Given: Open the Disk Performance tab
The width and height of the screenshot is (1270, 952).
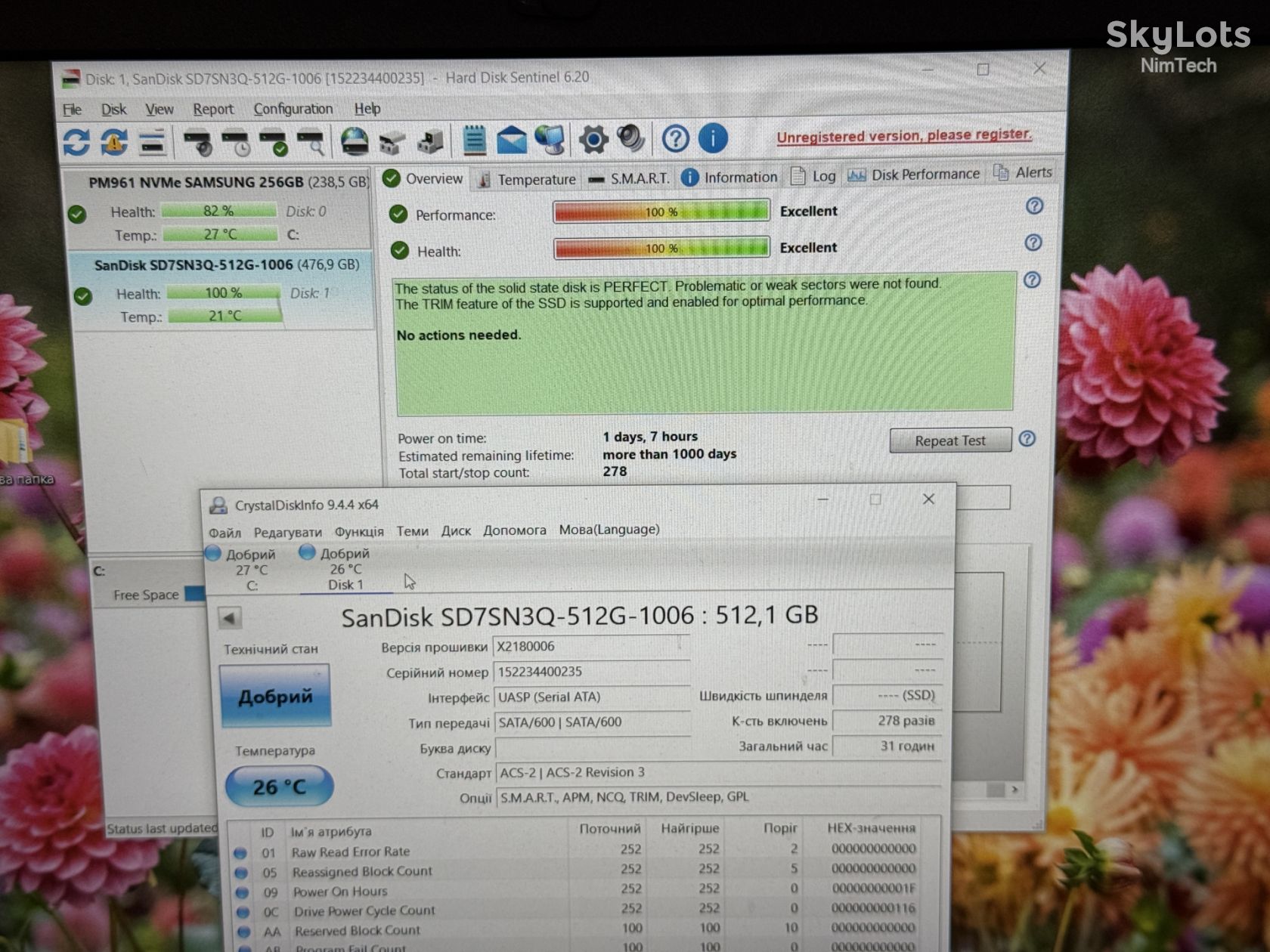Looking at the screenshot, I should pyautogui.click(x=913, y=175).
